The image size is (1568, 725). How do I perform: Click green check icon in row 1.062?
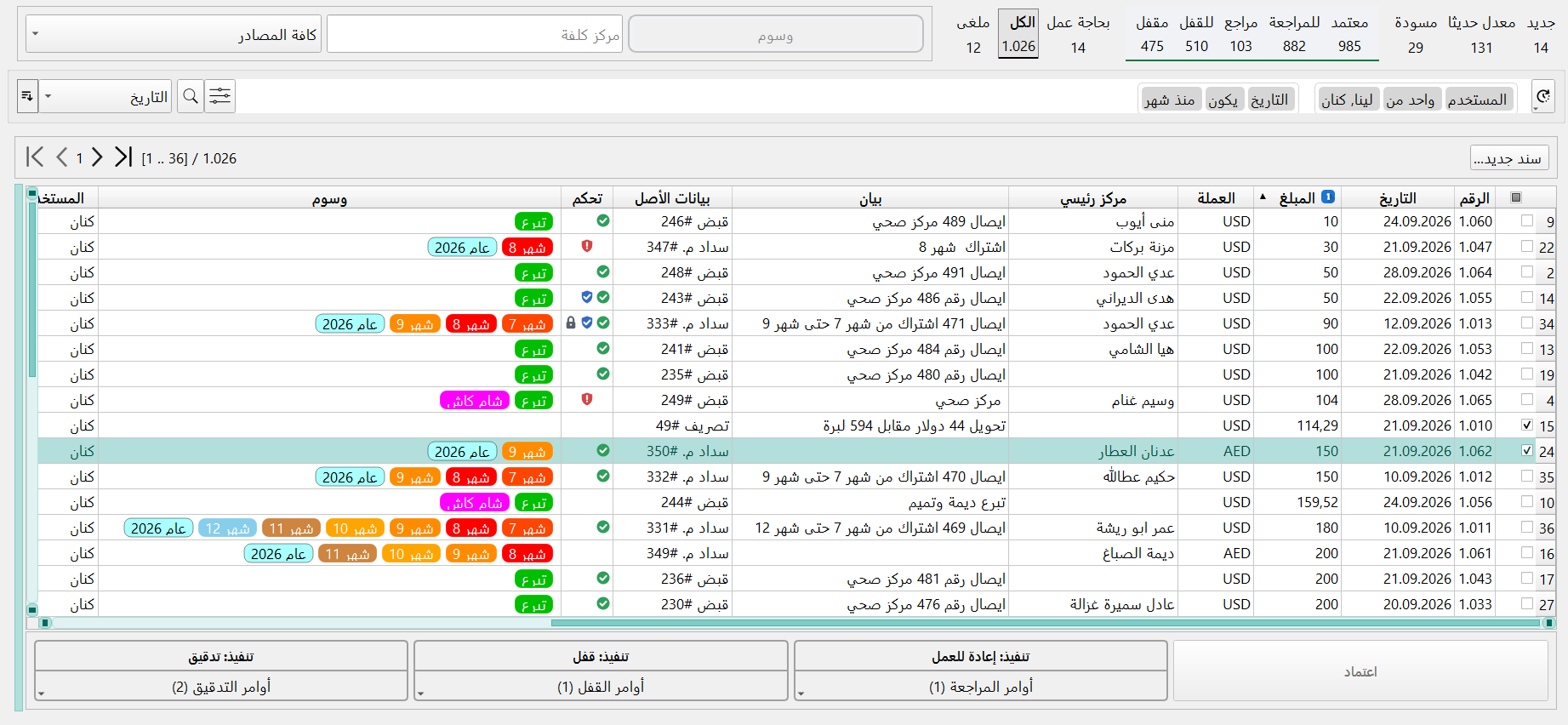[603, 450]
